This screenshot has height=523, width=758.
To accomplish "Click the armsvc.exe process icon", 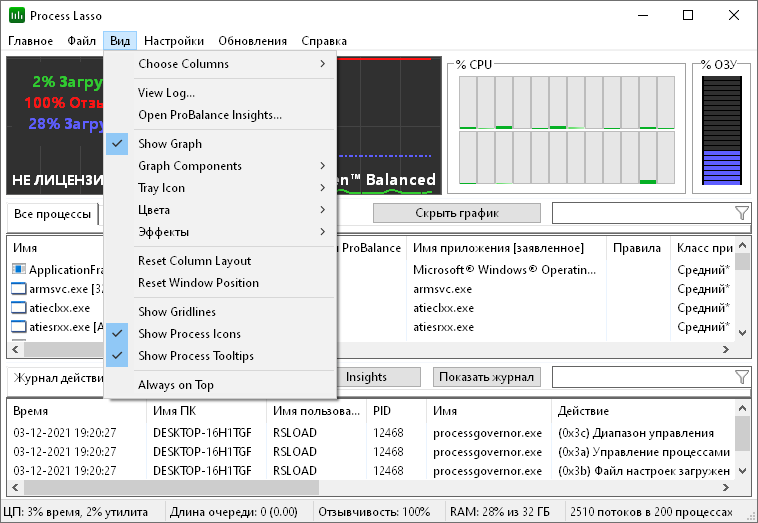I will tap(18, 289).
